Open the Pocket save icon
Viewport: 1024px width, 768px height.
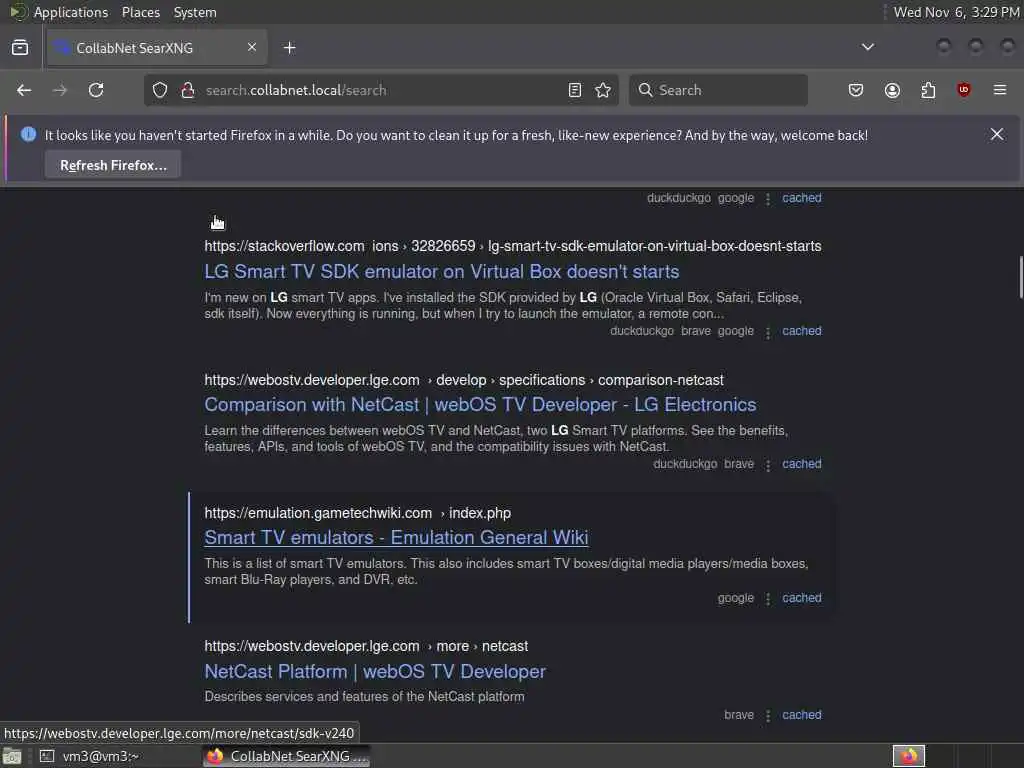coord(856,90)
